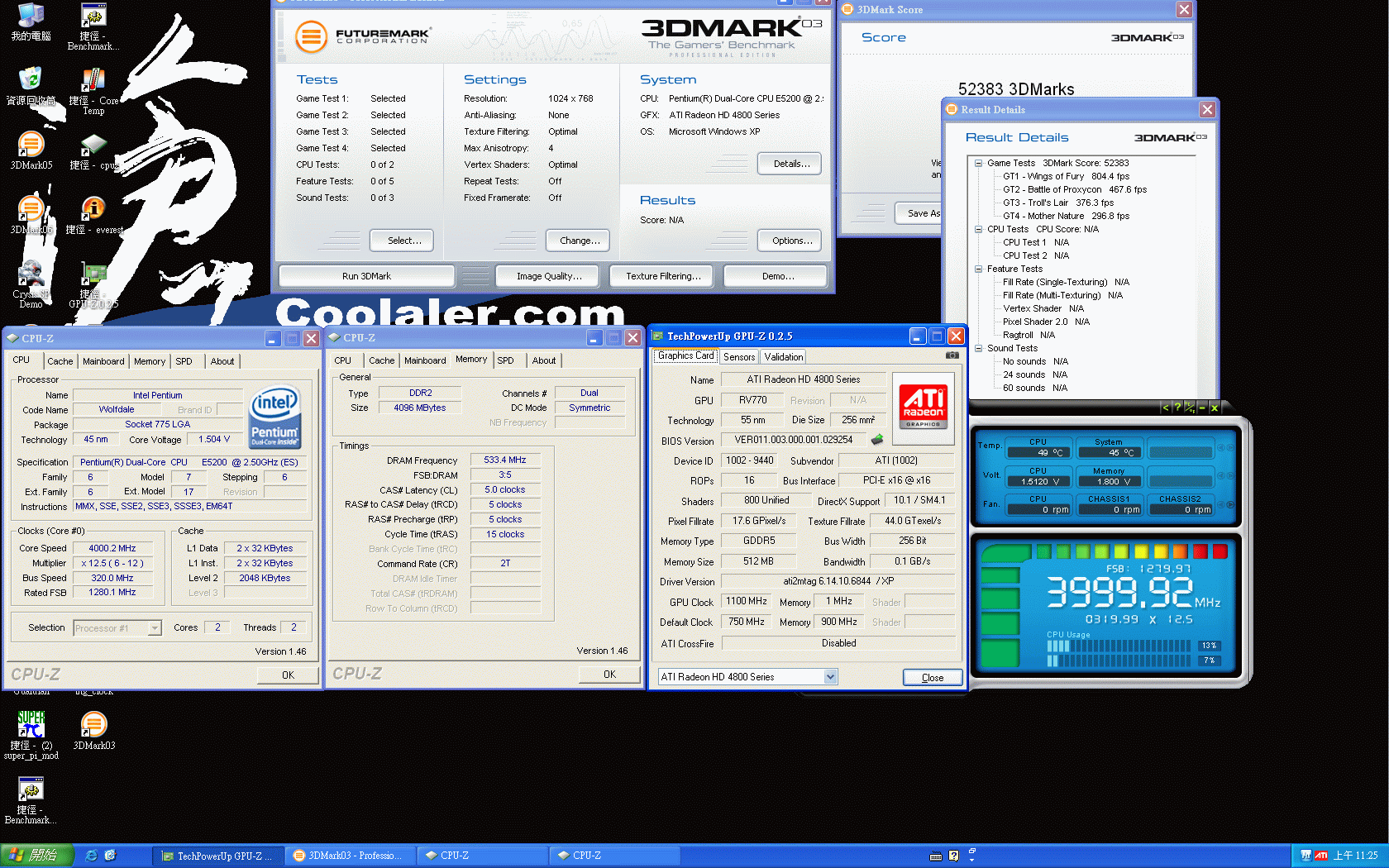The width and height of the screenshot is (1389, 868).
Task: Open the Graphics Card tab in GPU-Z
Action: (x=685, y=355)
